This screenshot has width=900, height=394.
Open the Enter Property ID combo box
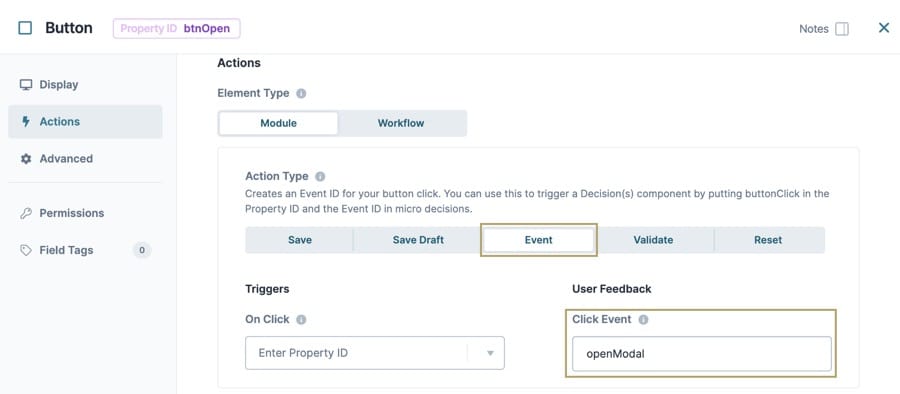pos(375,353)
